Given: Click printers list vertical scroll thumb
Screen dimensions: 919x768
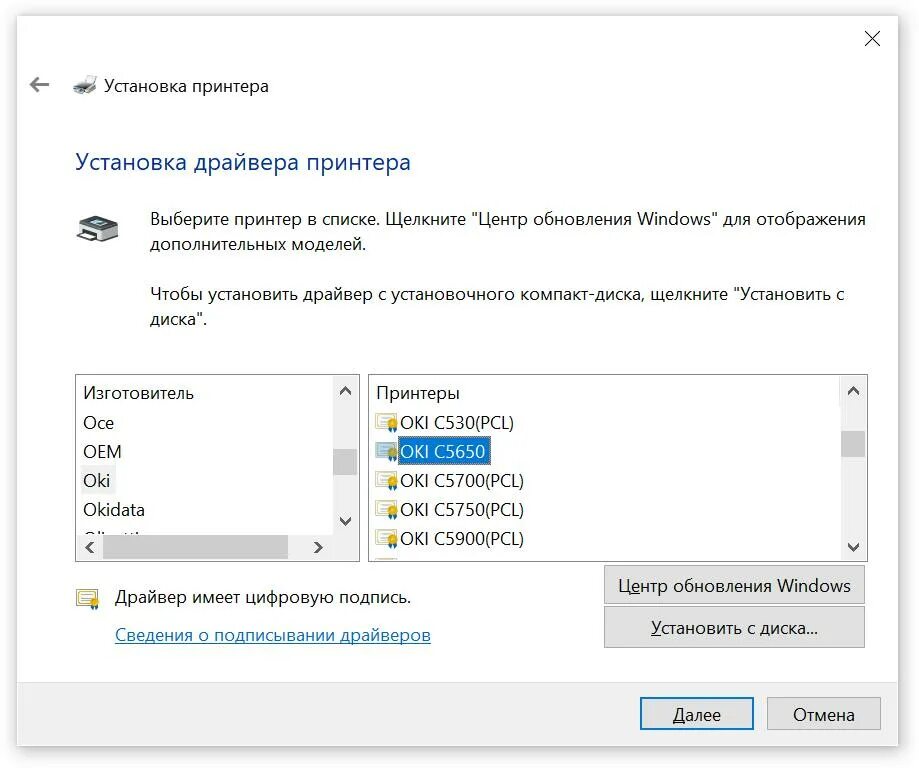Looking at the screenshot, I should (853, 444).
